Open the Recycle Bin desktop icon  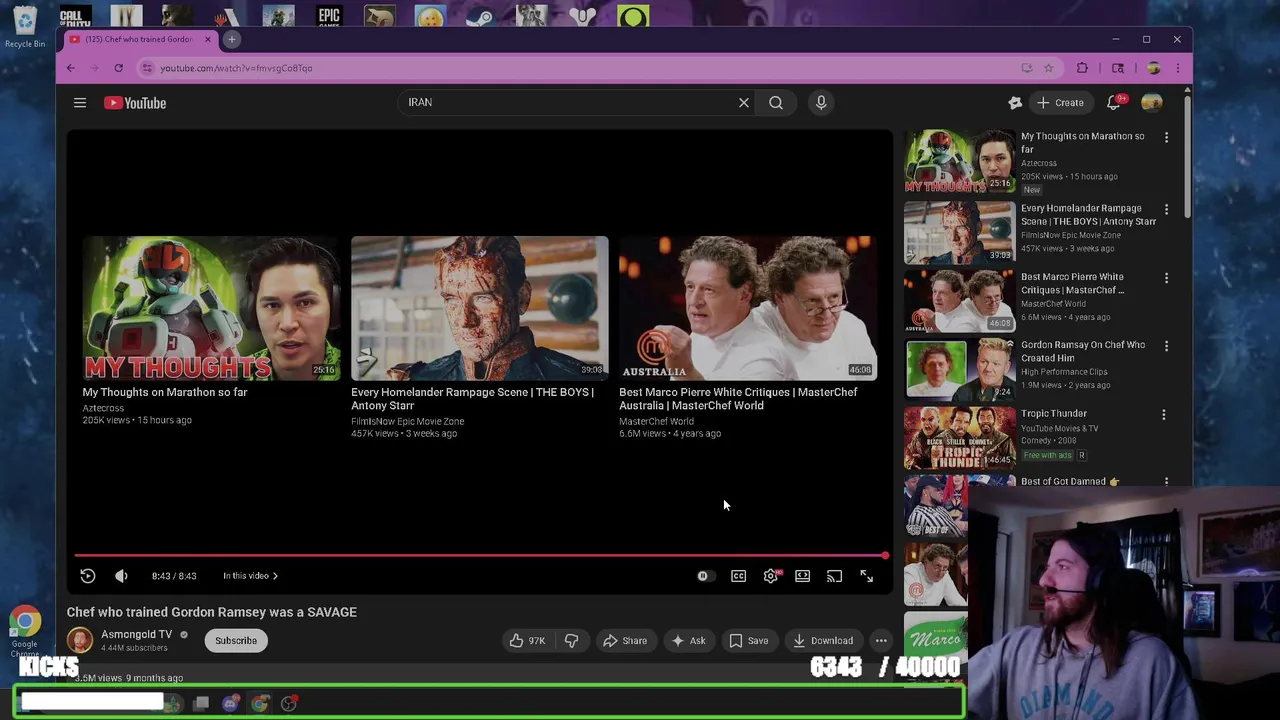click(24, 26)
